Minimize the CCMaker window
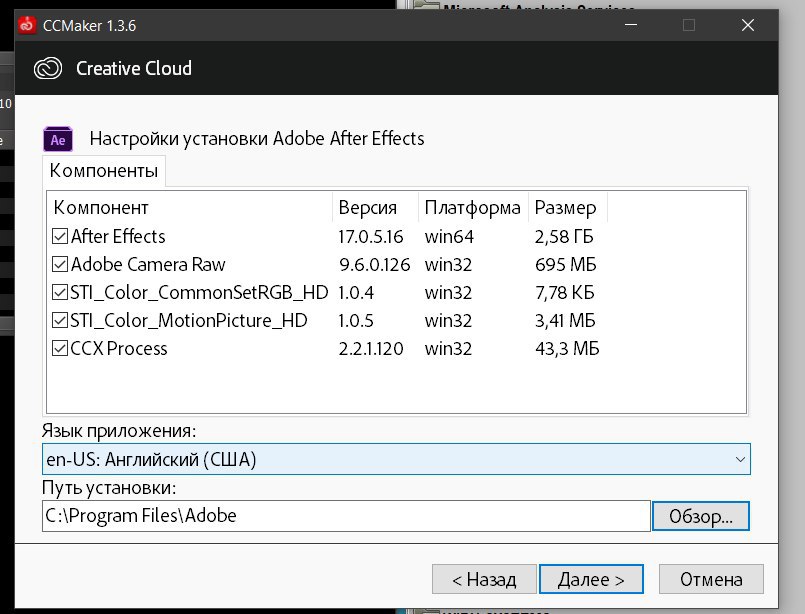Viewport: 805px width, 614px height. (631, 25)
